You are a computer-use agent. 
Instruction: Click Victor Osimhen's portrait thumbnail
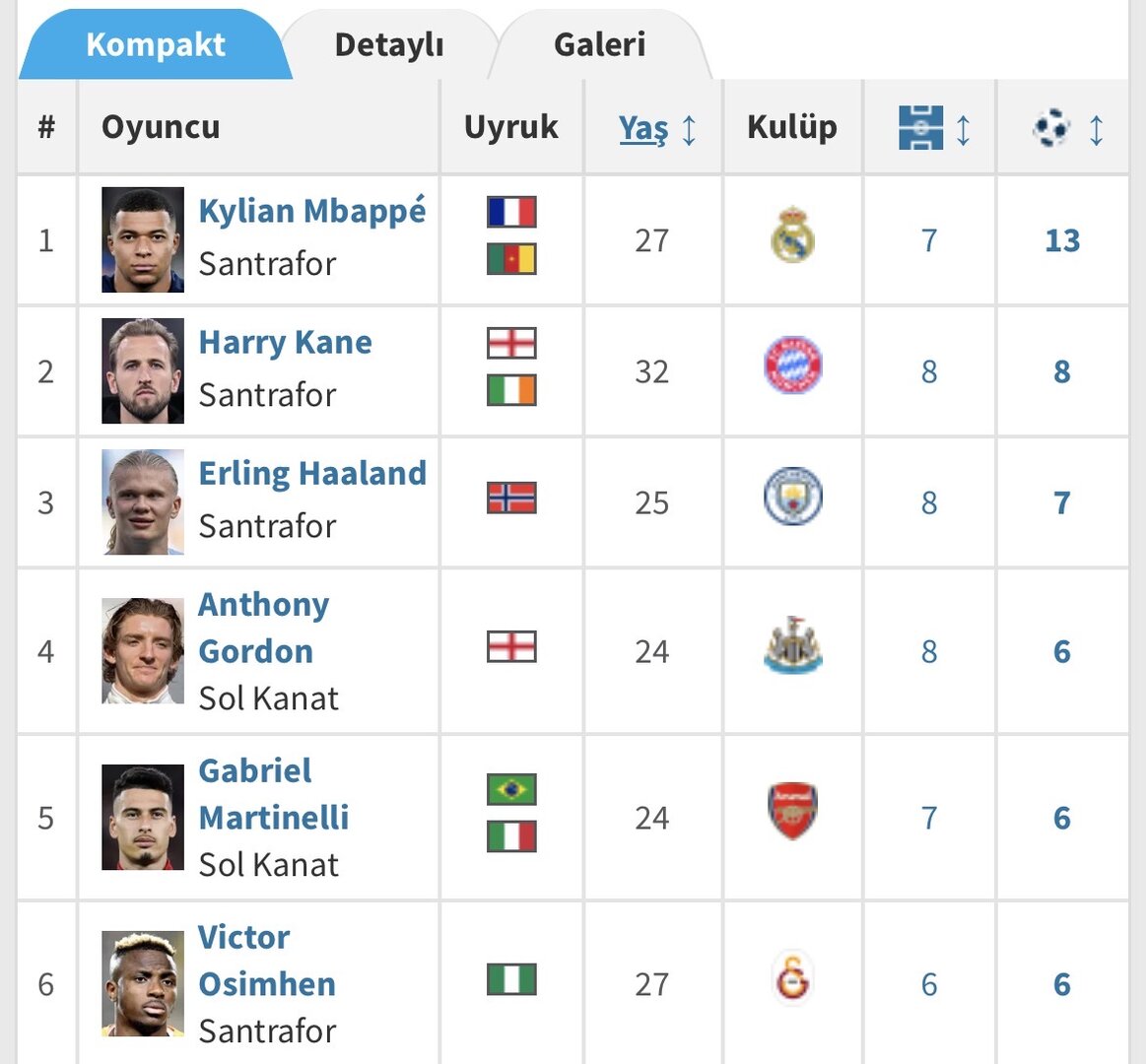tap(143, 983)
